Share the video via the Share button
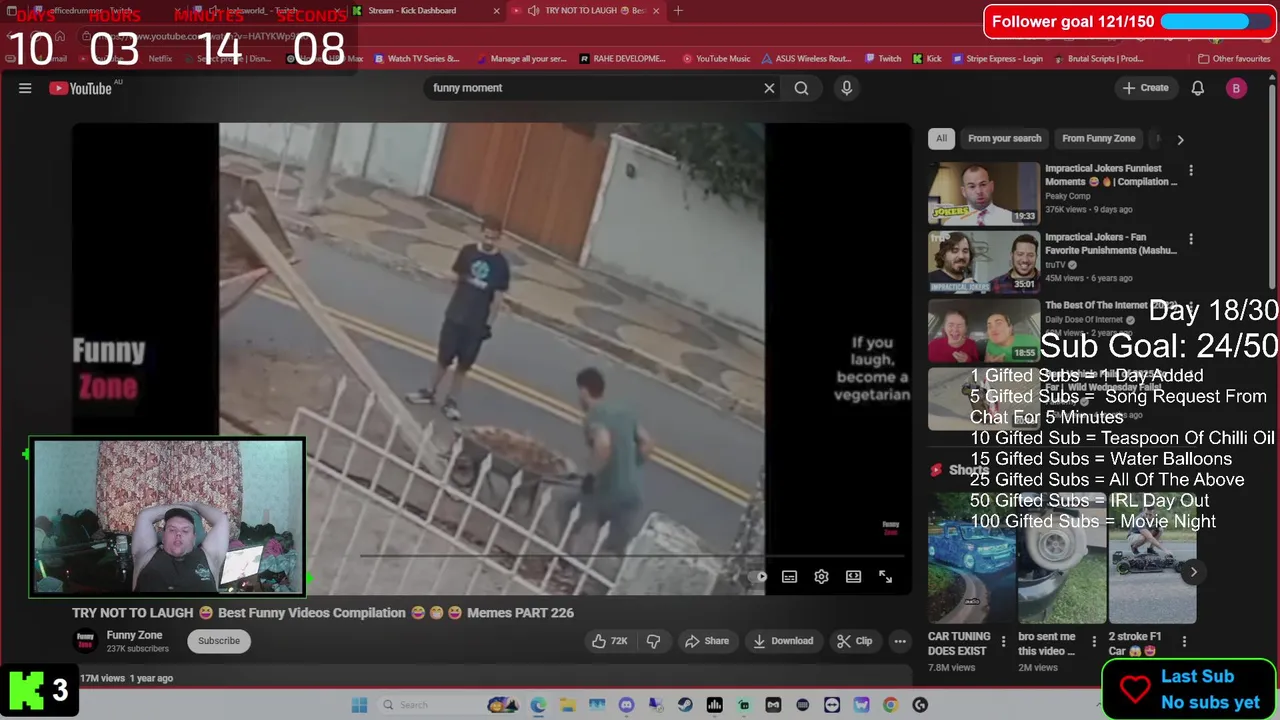The image size is (1280, 720). (x=707, y=641)
